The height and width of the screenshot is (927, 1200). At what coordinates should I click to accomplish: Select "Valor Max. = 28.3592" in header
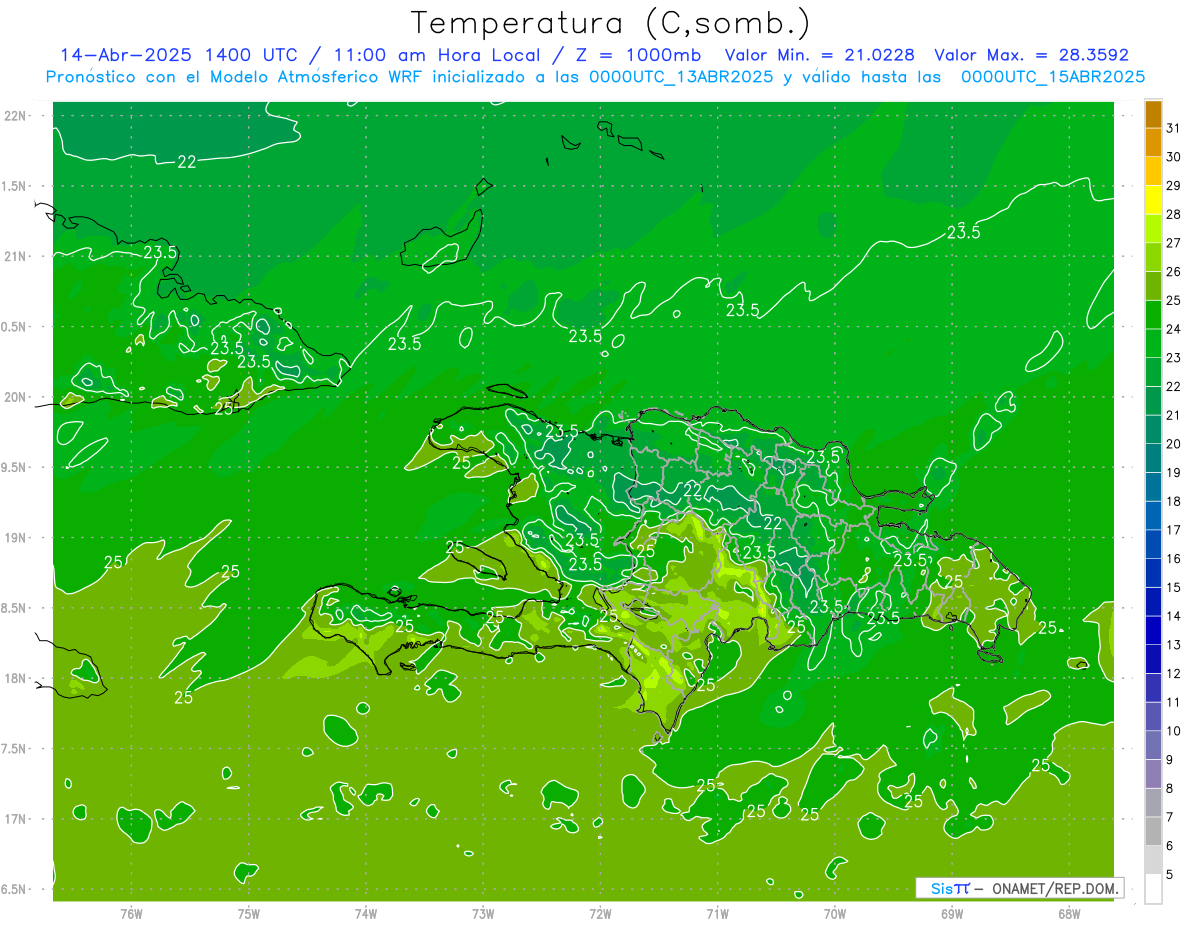pyautogui.click(x=1031, y=55)
